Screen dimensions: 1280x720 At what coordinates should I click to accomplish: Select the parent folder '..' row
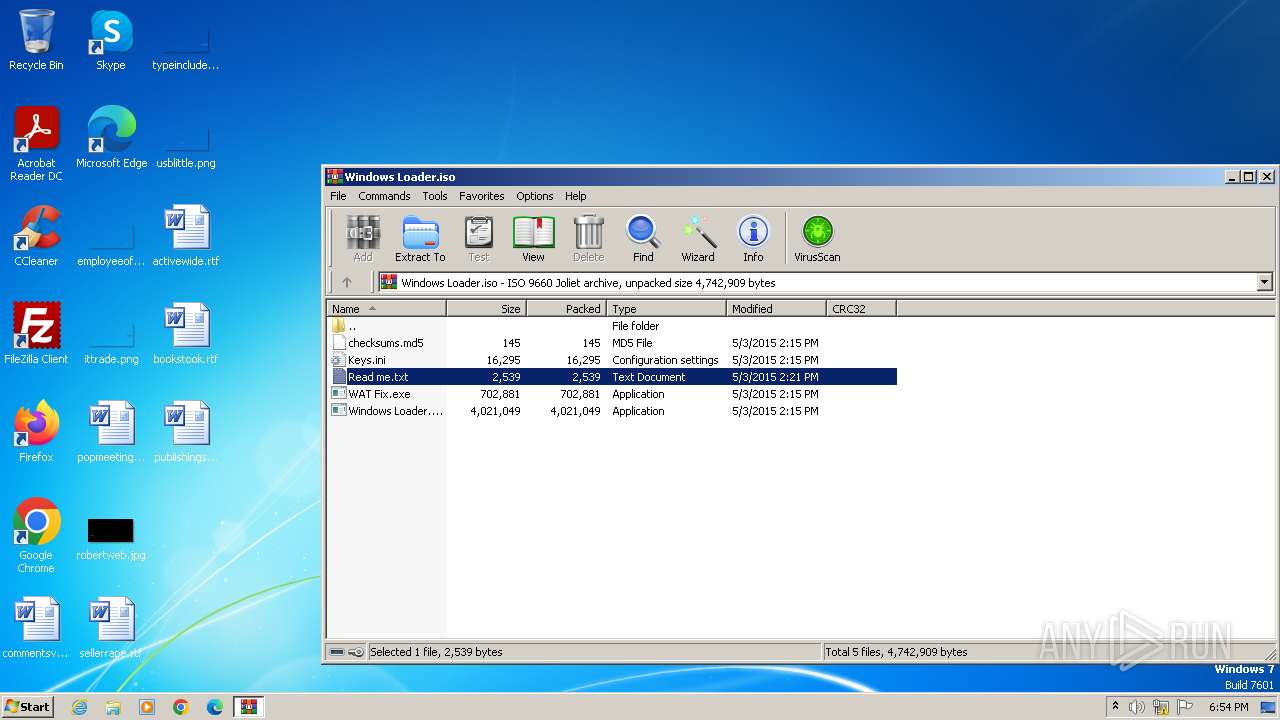click(611, 326)
